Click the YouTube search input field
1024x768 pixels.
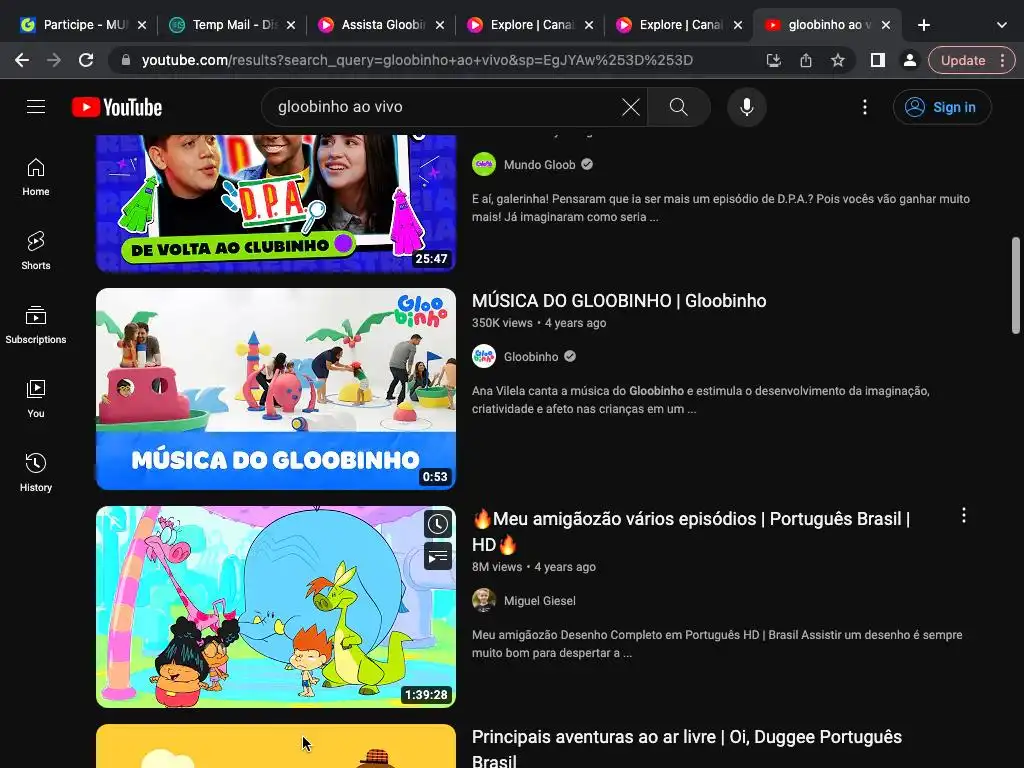[444, 107]
